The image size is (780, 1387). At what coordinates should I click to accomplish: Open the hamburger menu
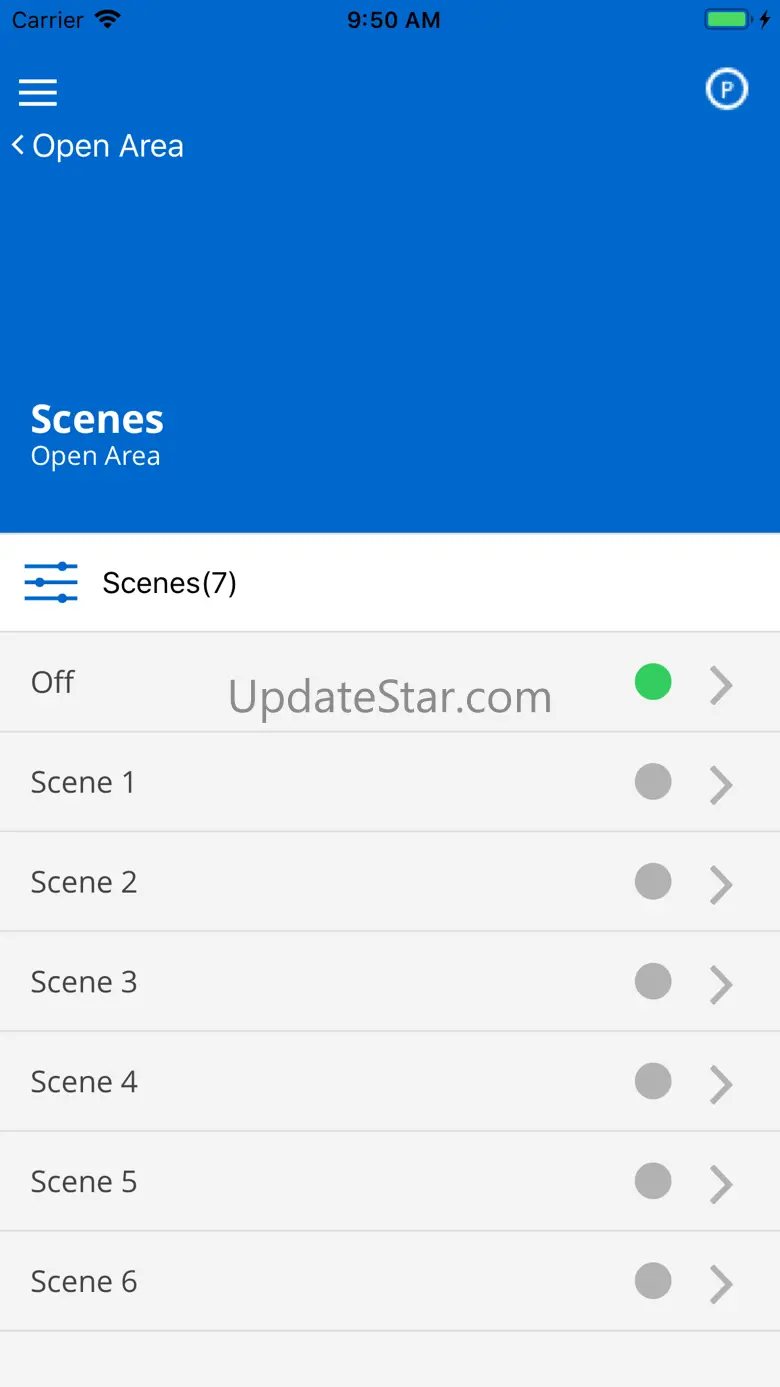pos(38,93)
